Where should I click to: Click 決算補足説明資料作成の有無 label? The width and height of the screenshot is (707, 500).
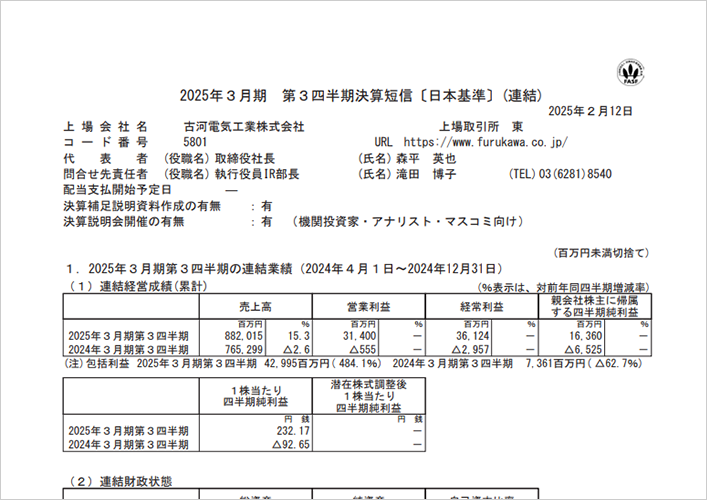coord(142,206)
